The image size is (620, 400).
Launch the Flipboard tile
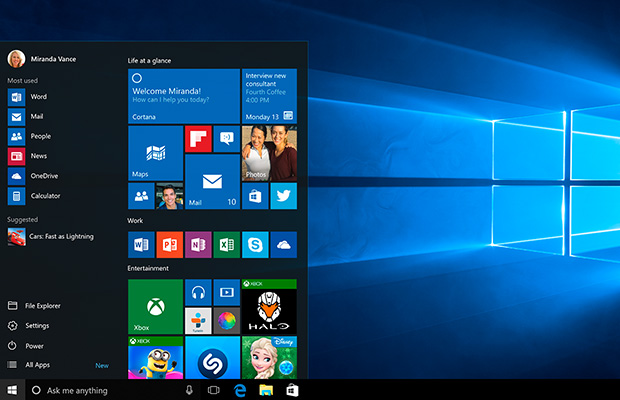pyautogui.click(x=198, y=138)
